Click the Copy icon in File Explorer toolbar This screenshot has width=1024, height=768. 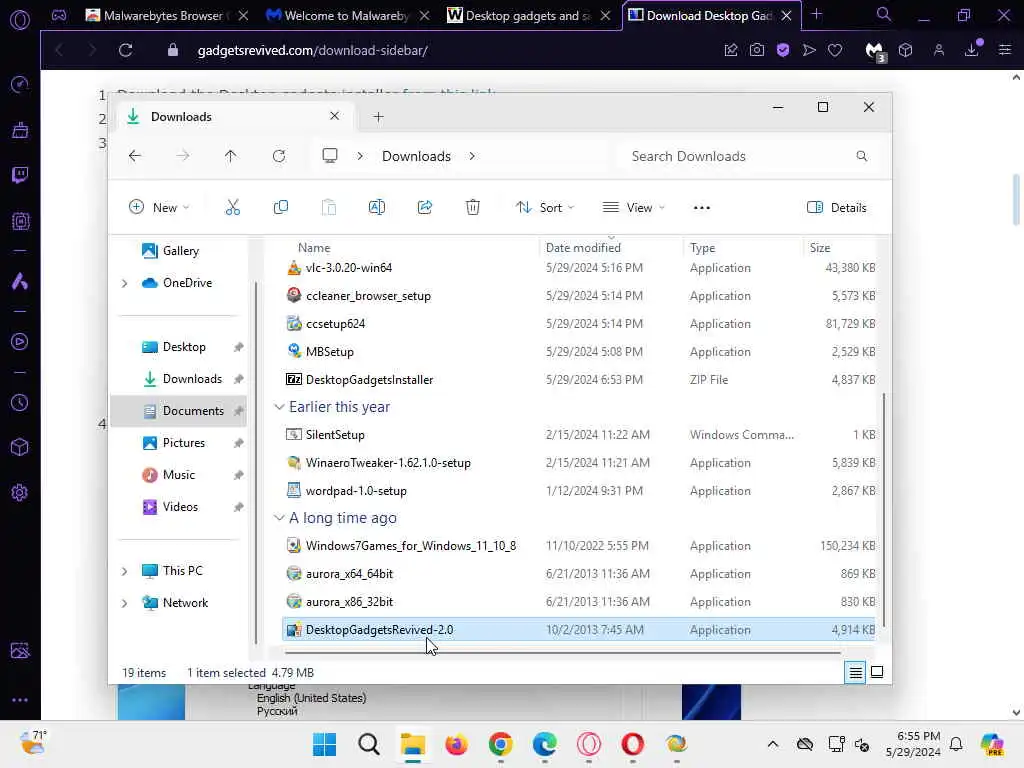click(x=281, y=208)
